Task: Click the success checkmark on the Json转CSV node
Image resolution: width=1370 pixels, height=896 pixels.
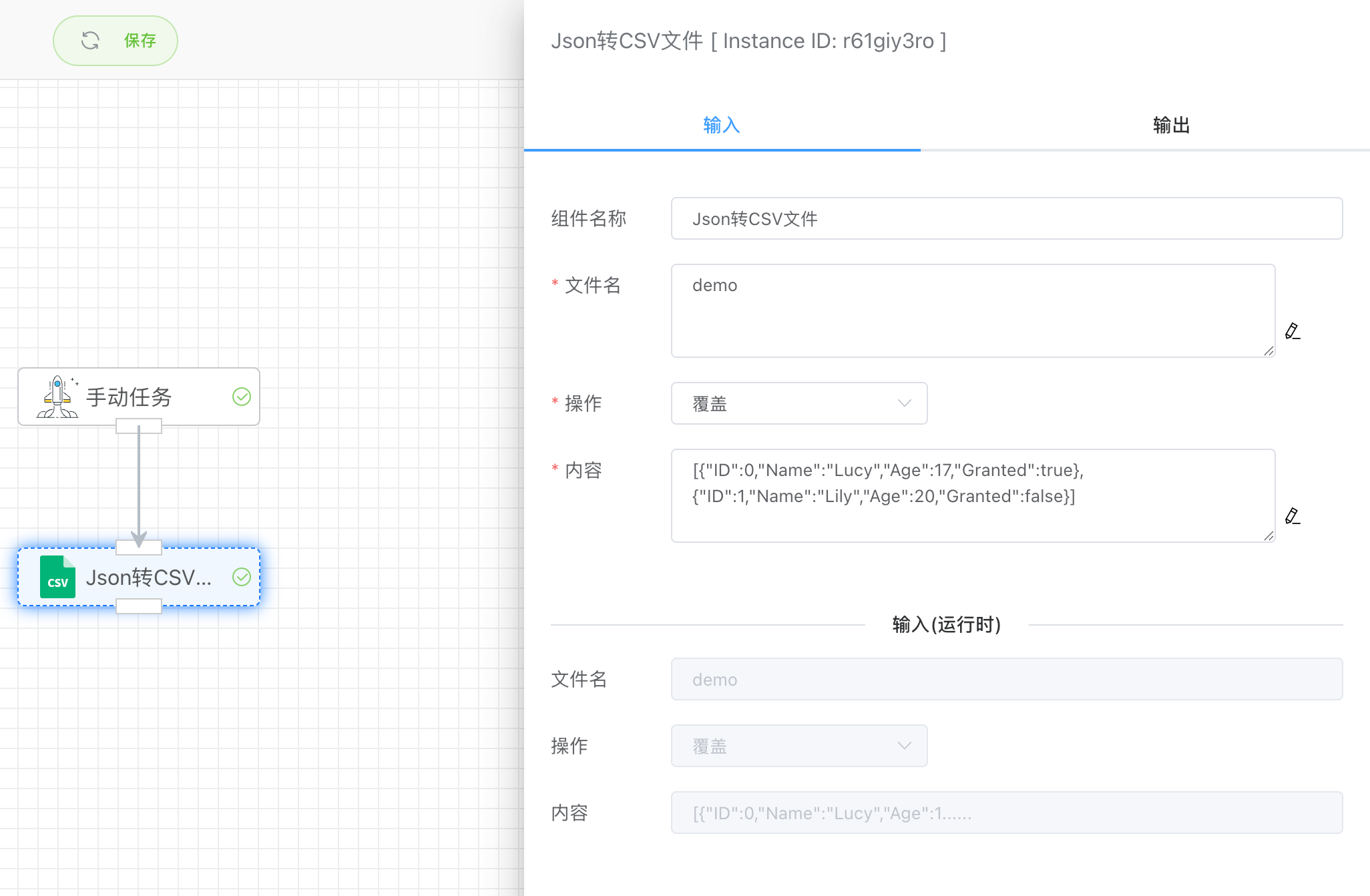Action: [x=242, y=576]
